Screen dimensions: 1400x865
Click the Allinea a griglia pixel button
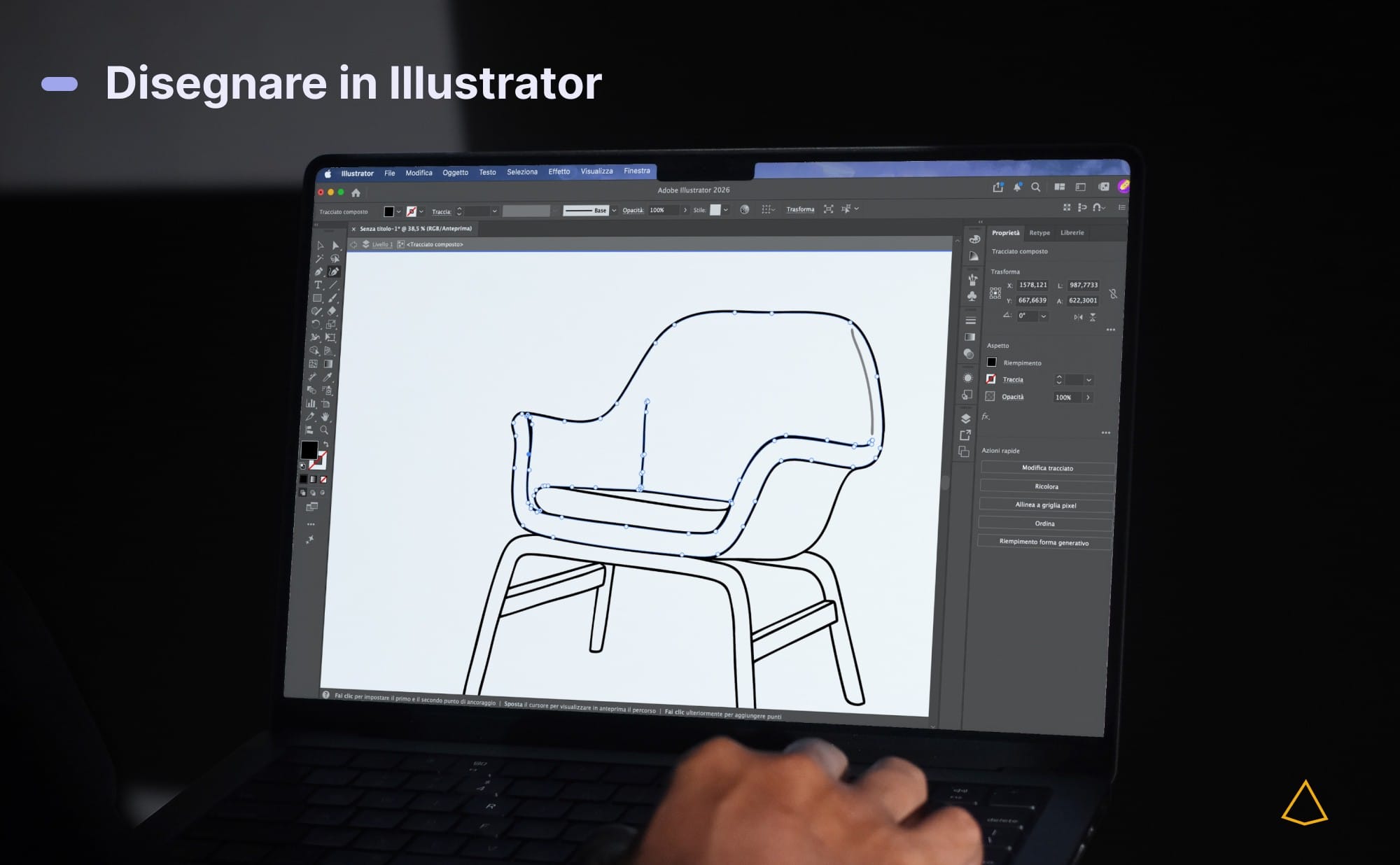pyautogui.click(x=1046, y=505)
